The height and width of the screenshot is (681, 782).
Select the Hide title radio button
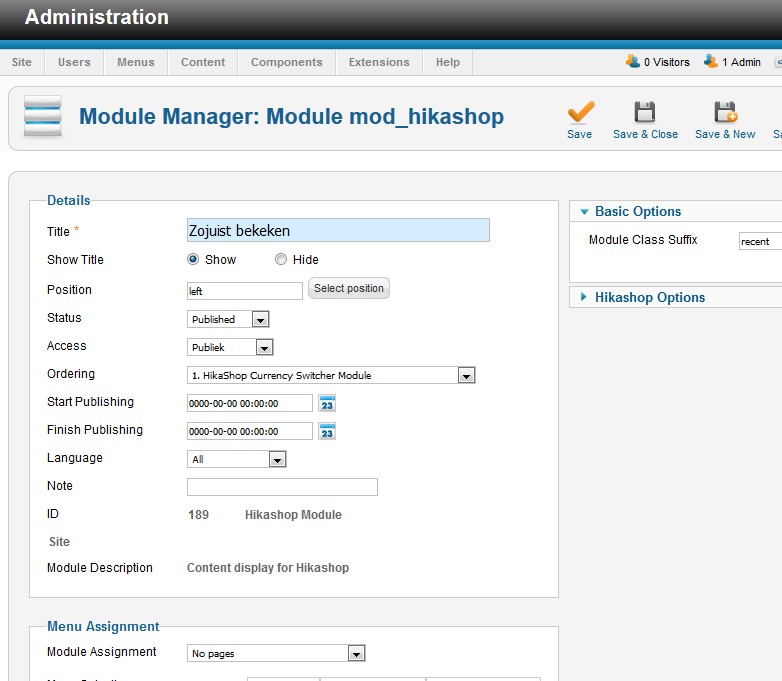281,260
